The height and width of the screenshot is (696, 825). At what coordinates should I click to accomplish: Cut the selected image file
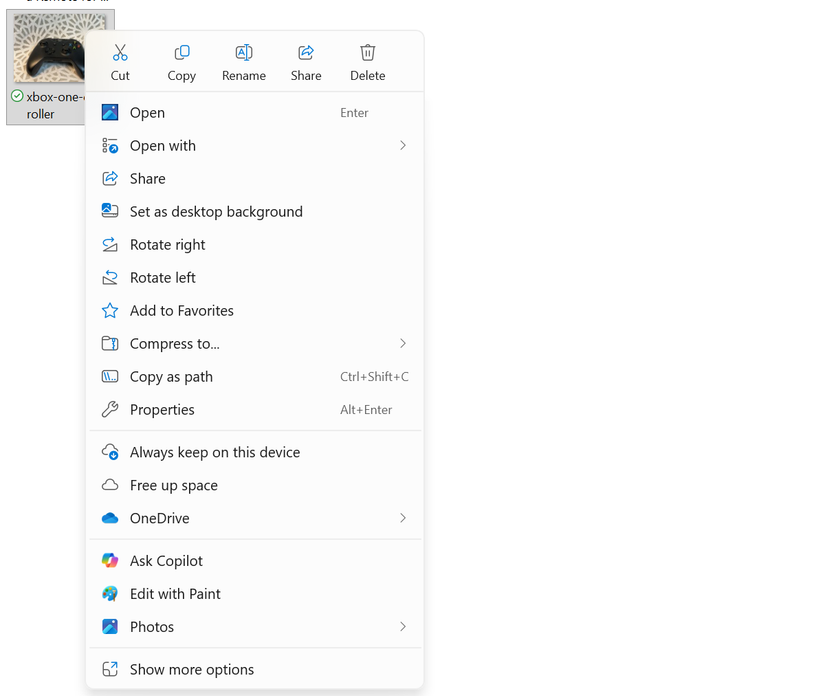(x=120, y=60)
